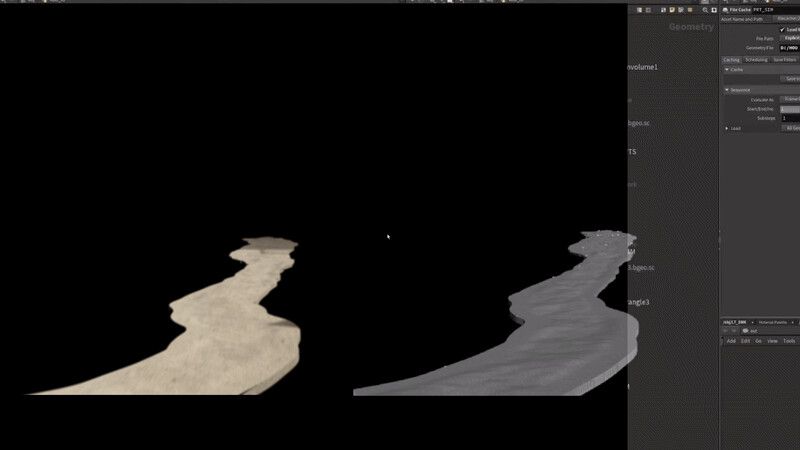The width and height of the screenshot is (800, 450).
Task: Collapse the Sequence section
Action: pos(727,90)
